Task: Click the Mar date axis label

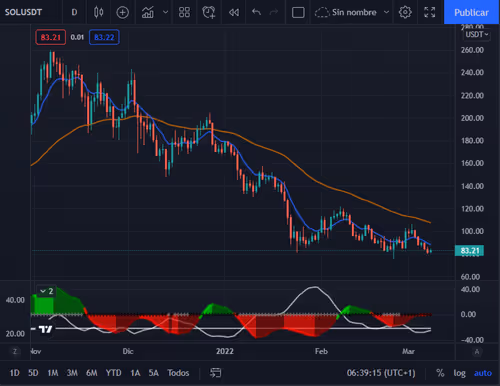Action: click(408, 351)
